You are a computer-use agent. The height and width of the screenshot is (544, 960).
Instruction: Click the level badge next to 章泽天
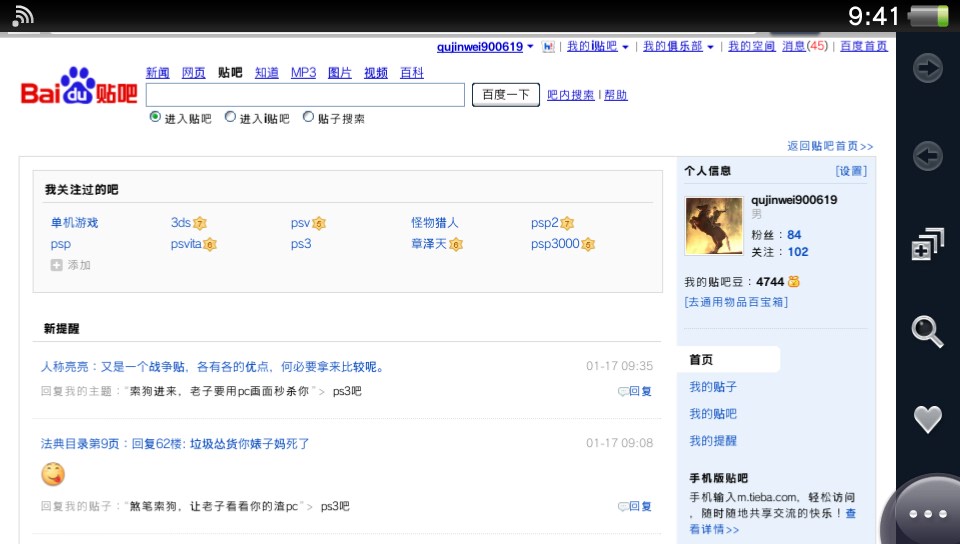pos(456,245)
